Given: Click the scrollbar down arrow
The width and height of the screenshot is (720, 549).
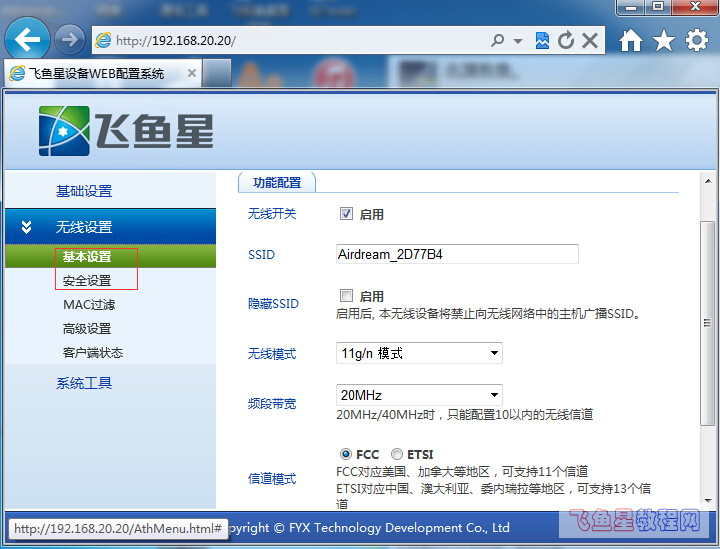Looking at the screenshot, I should [x=708, y=501].
